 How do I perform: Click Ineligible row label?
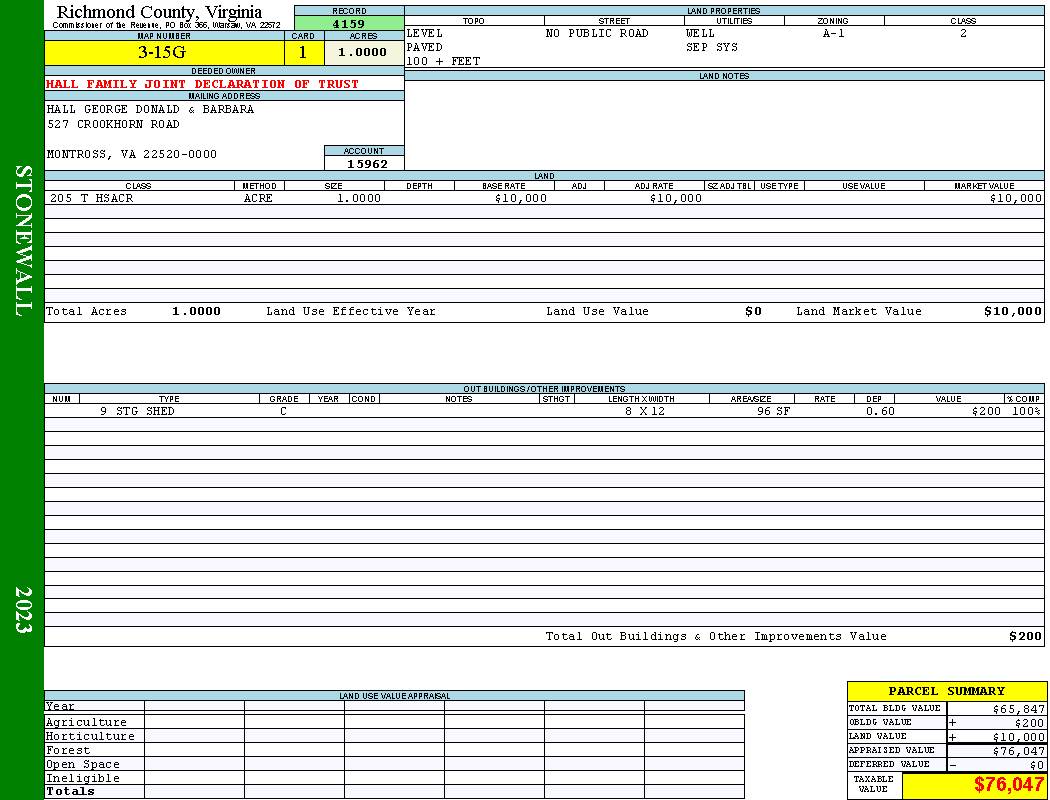pos(82,779)
